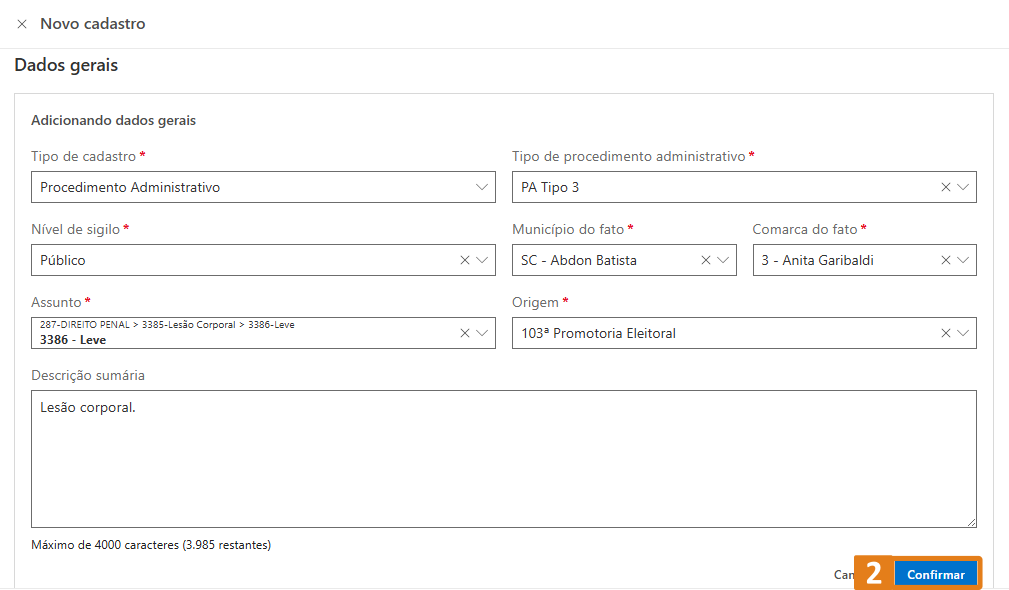Clear the PA Tipo 3 selection
This screenshot has width=1009, height=590.
click(x=946, y=187)
